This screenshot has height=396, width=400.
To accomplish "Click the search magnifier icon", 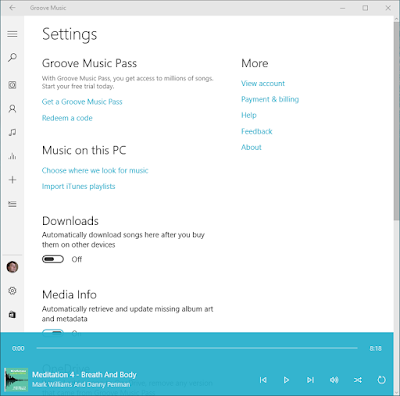I will tap(12, 57).
